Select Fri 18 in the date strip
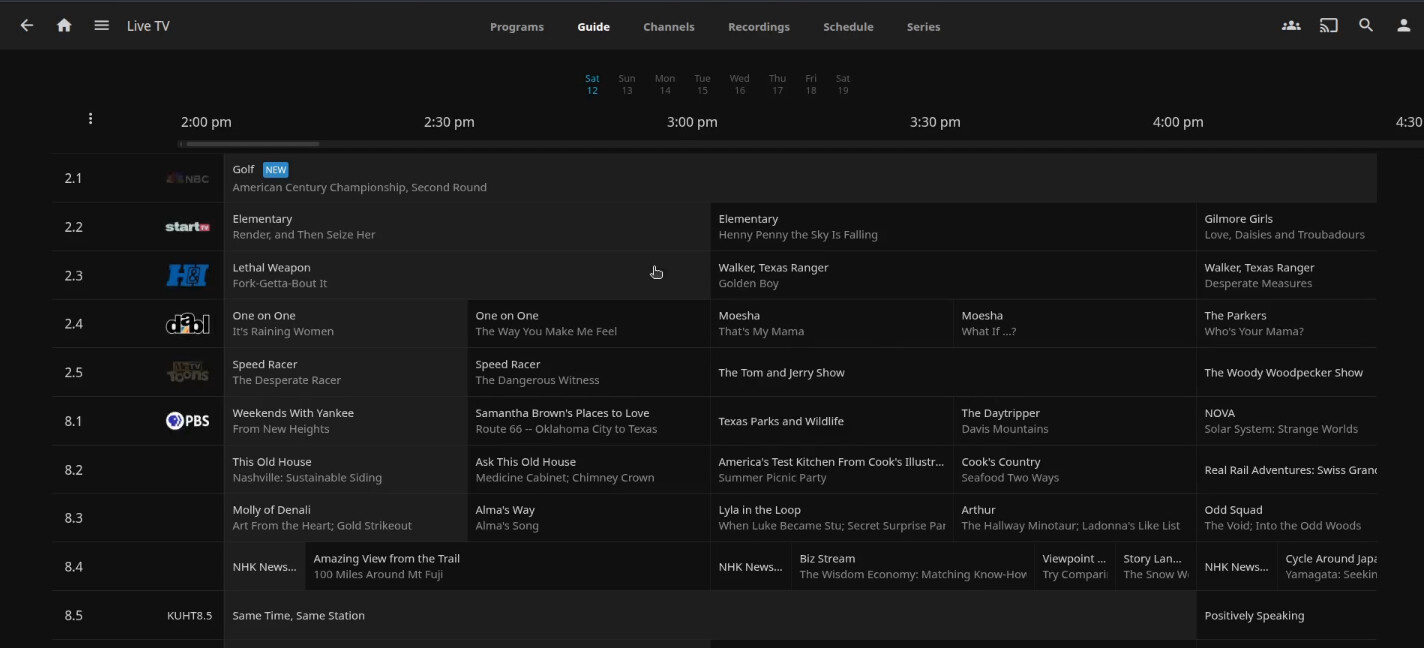Viewport: 1424px width, 648px height. (x=811, y=84)
